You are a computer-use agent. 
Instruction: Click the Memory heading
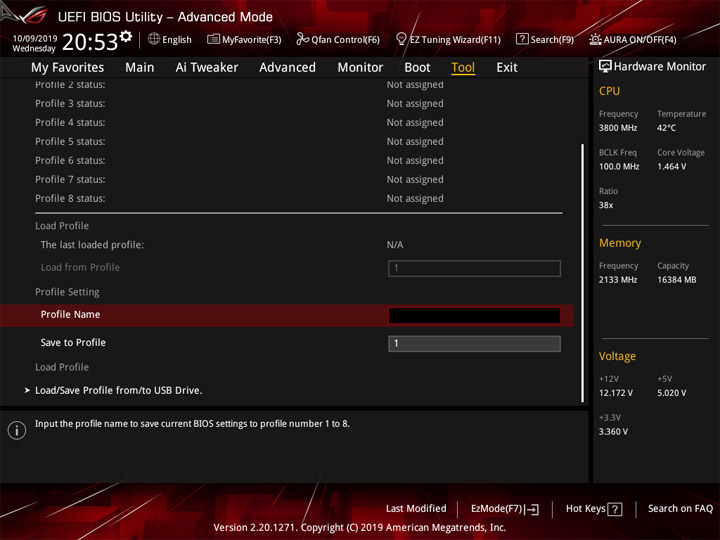tap(620, 243)
